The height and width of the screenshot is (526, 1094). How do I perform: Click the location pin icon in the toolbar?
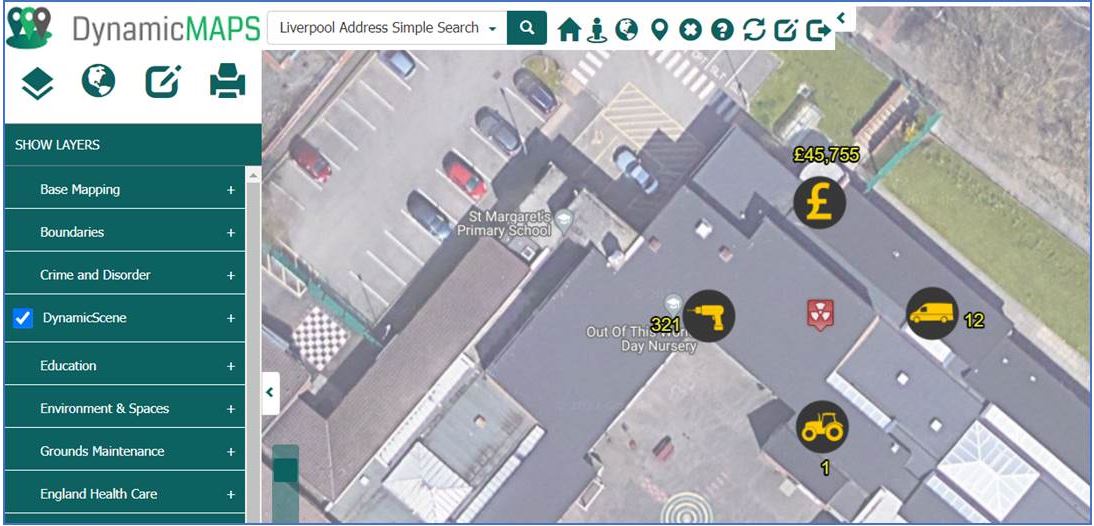[x=659, y=30]
